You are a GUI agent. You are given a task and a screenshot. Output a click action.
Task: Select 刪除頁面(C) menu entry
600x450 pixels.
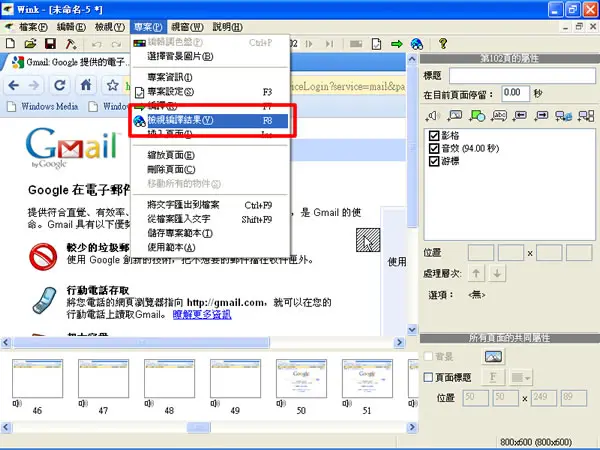click(210, 170)
